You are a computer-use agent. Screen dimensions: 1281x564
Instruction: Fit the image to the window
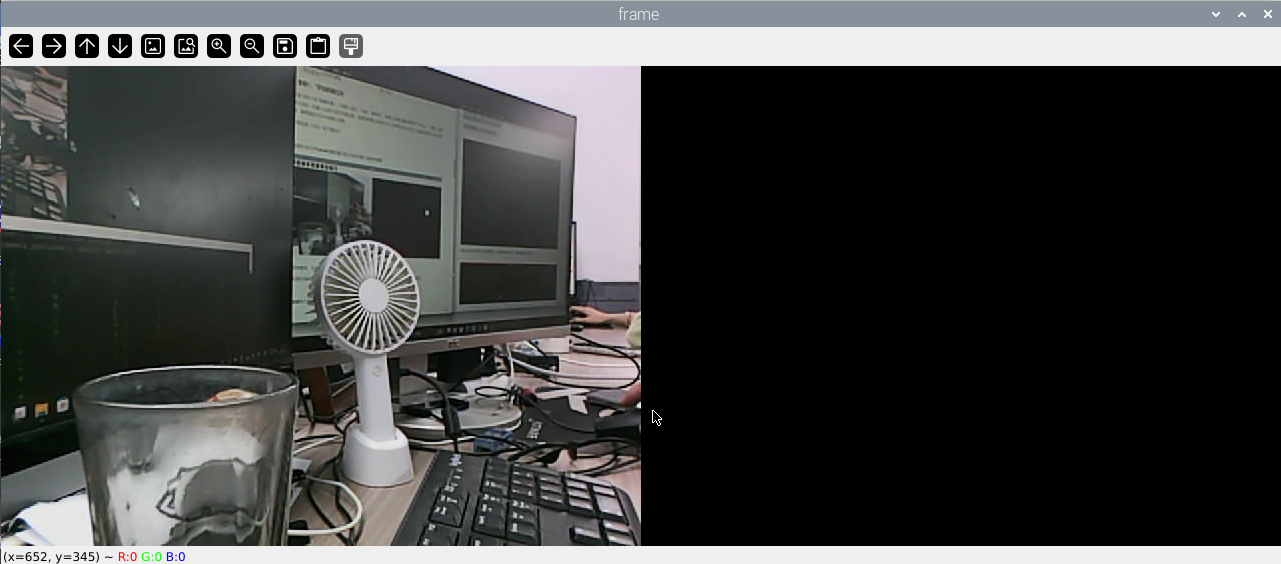pyautogui.click(x=186, y=46)
